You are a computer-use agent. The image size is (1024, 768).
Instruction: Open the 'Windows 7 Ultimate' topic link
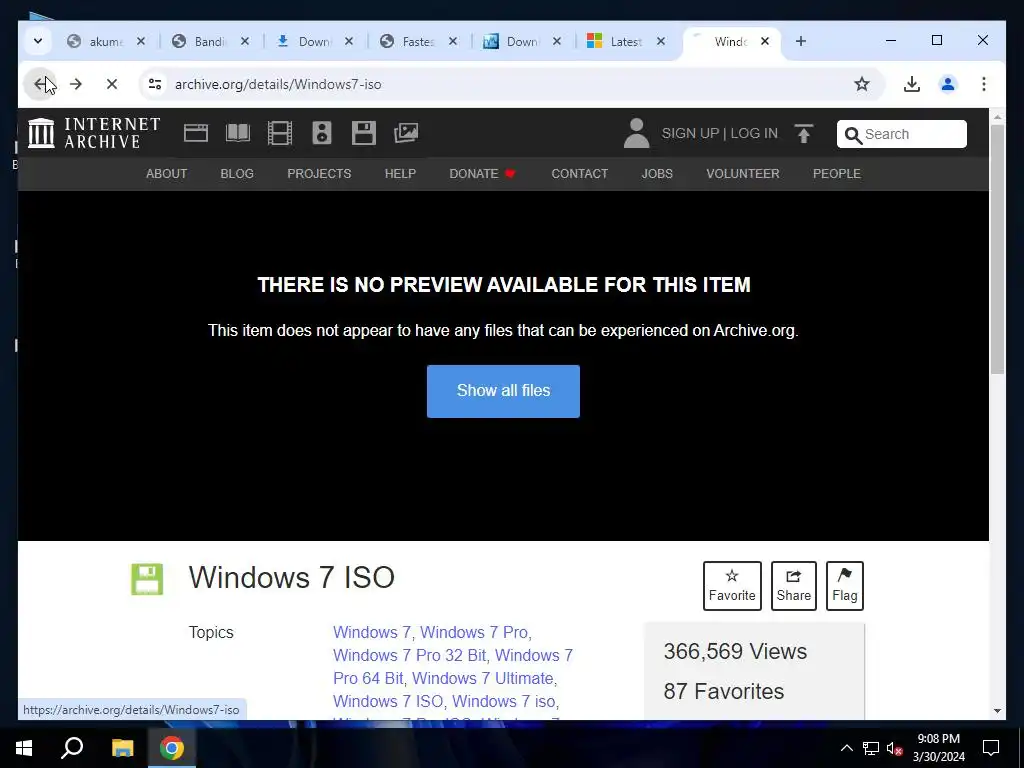click(483, 678)
